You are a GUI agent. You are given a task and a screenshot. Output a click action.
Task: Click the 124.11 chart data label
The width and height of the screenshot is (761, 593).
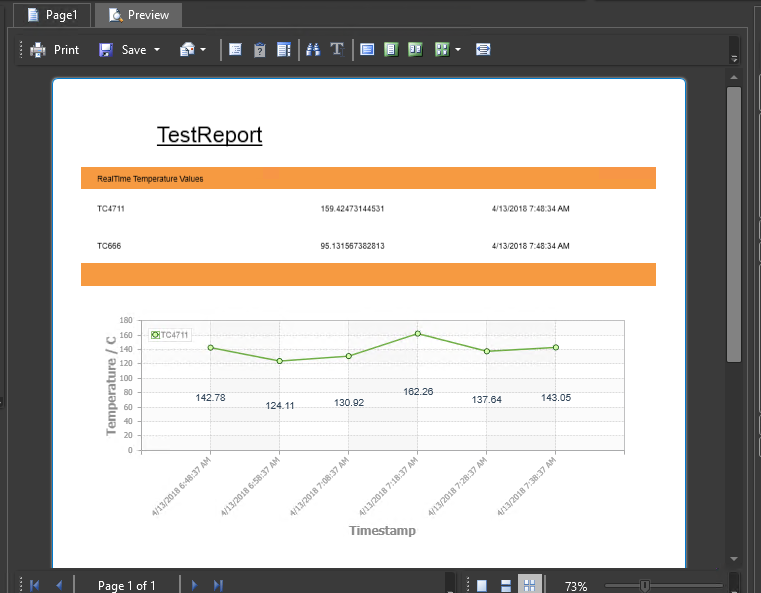280,406
